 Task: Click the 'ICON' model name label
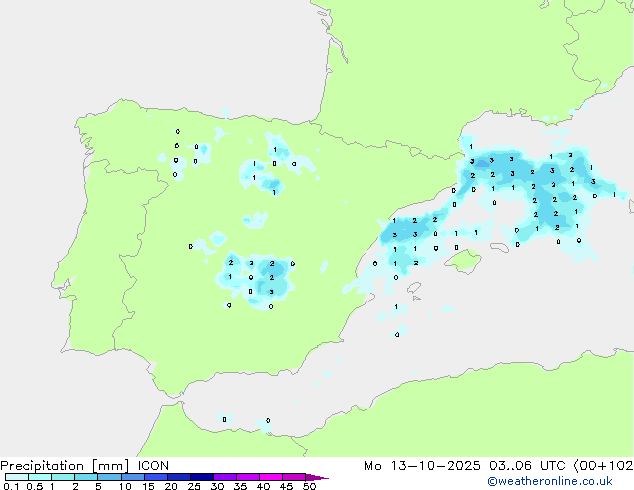[153, 466]
